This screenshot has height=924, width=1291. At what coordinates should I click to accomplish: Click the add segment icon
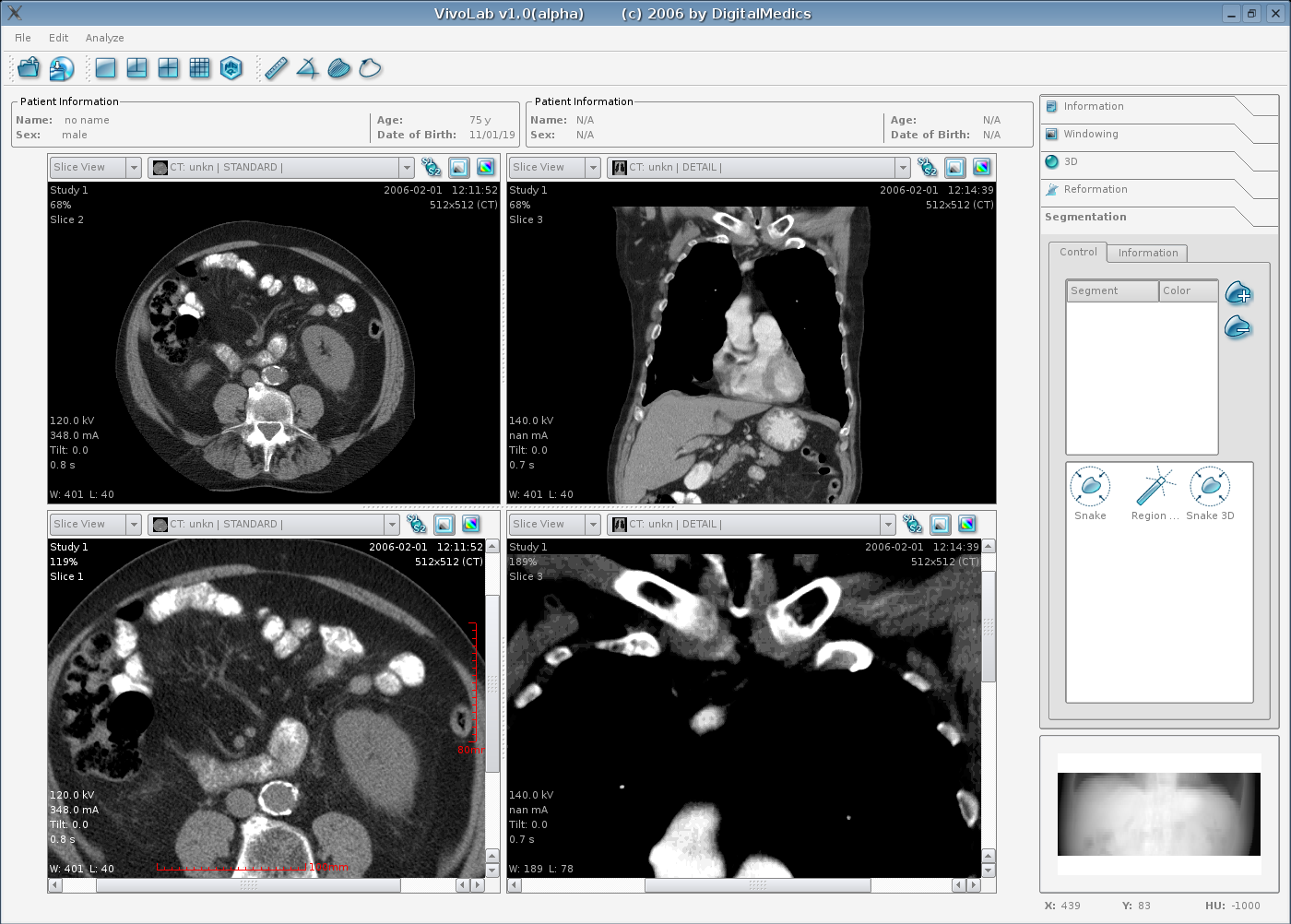point(1238,294)
